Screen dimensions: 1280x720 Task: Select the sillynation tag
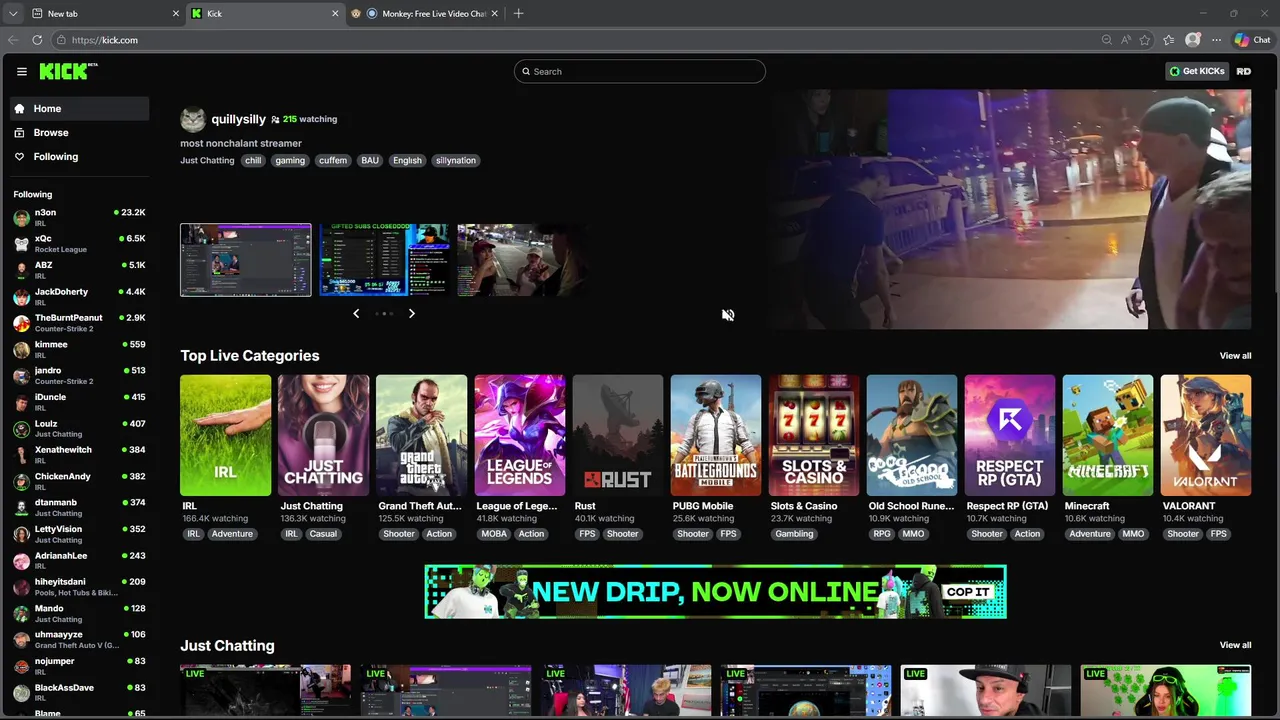tap(455, 160)
